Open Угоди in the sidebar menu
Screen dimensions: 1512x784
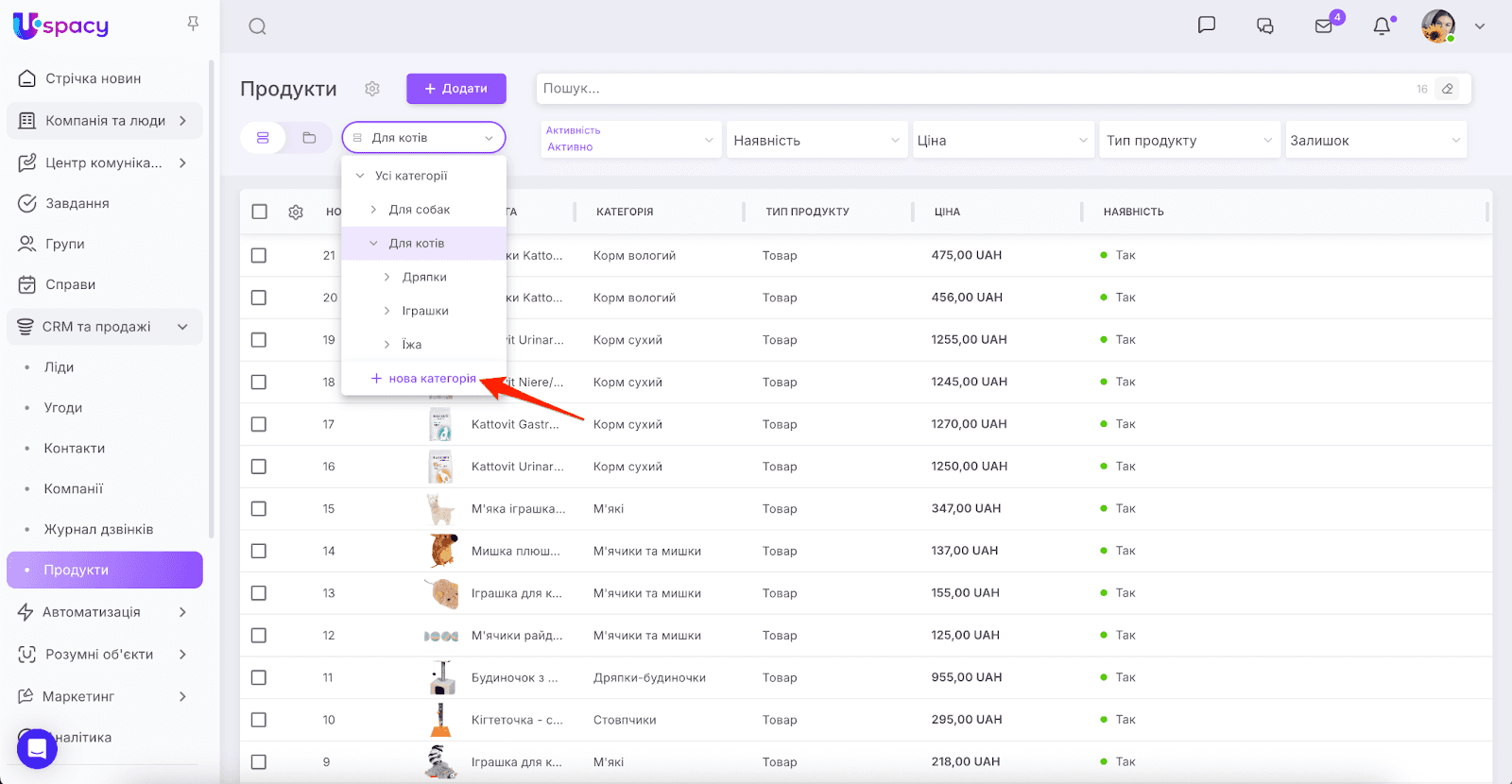coord(63,408)
